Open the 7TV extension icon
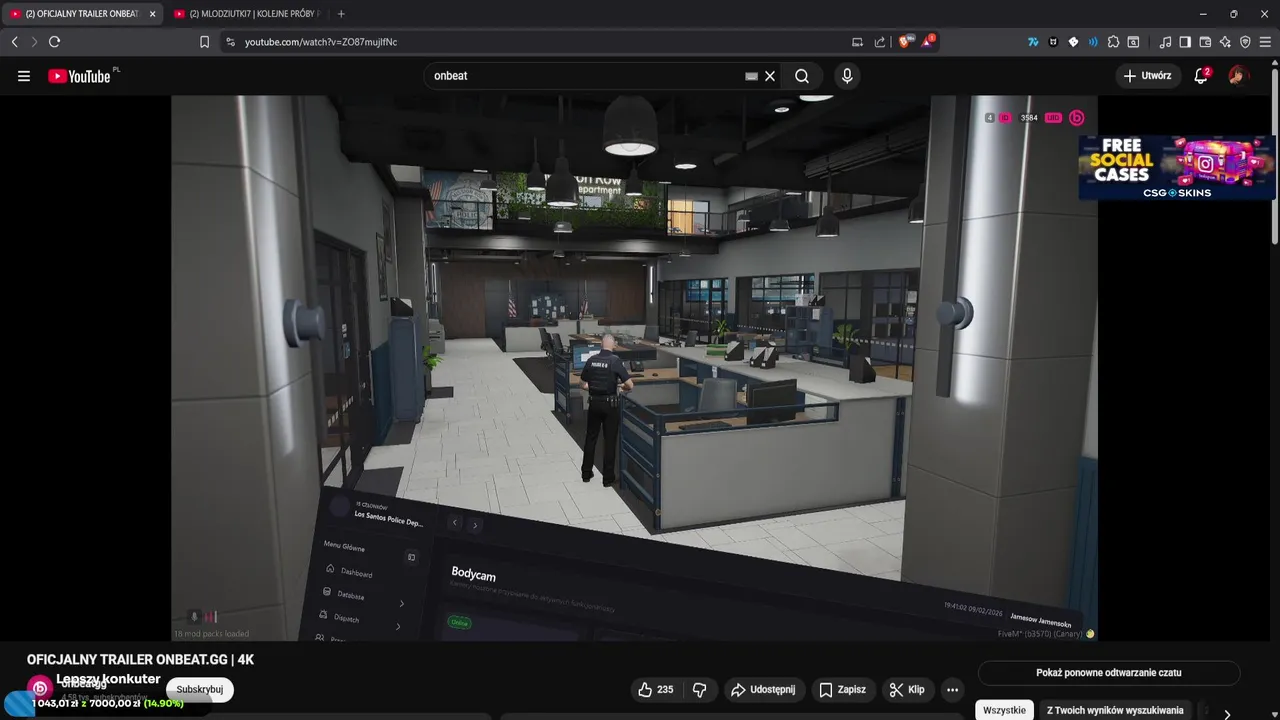 pyautogui.click(x=1033, y=42)
